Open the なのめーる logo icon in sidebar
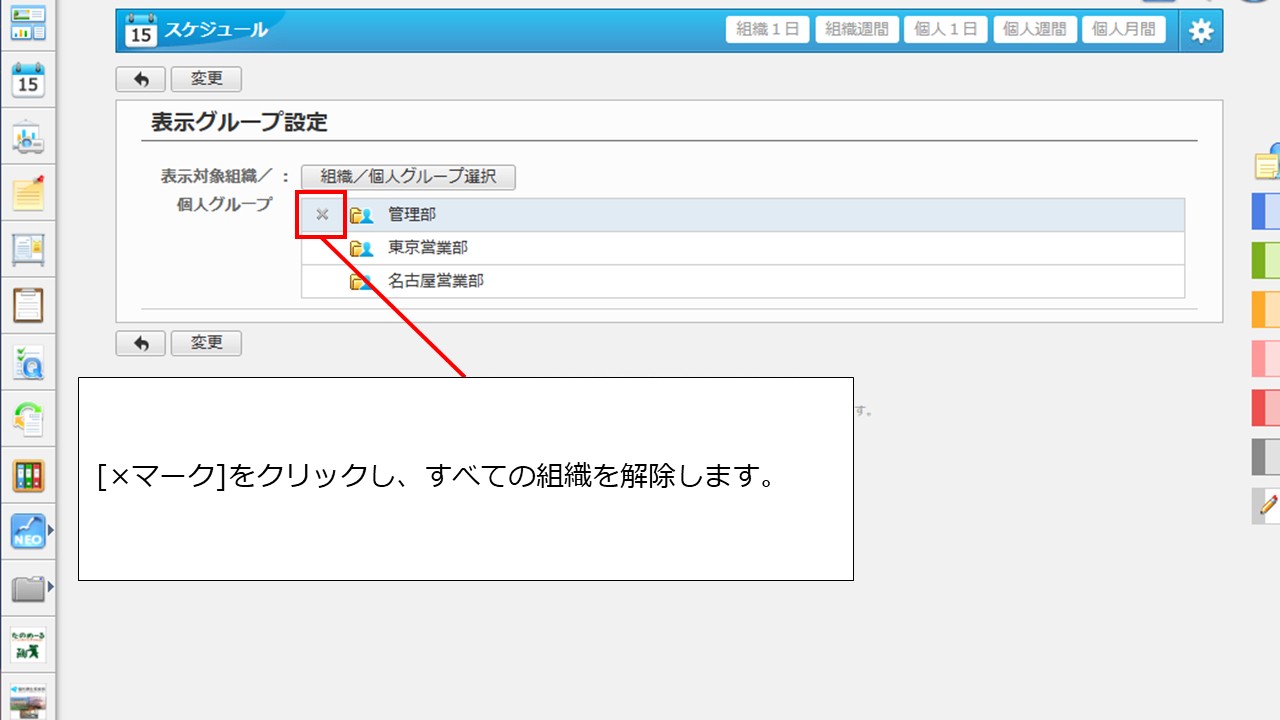1280x720 pixels. coord(28,645)
